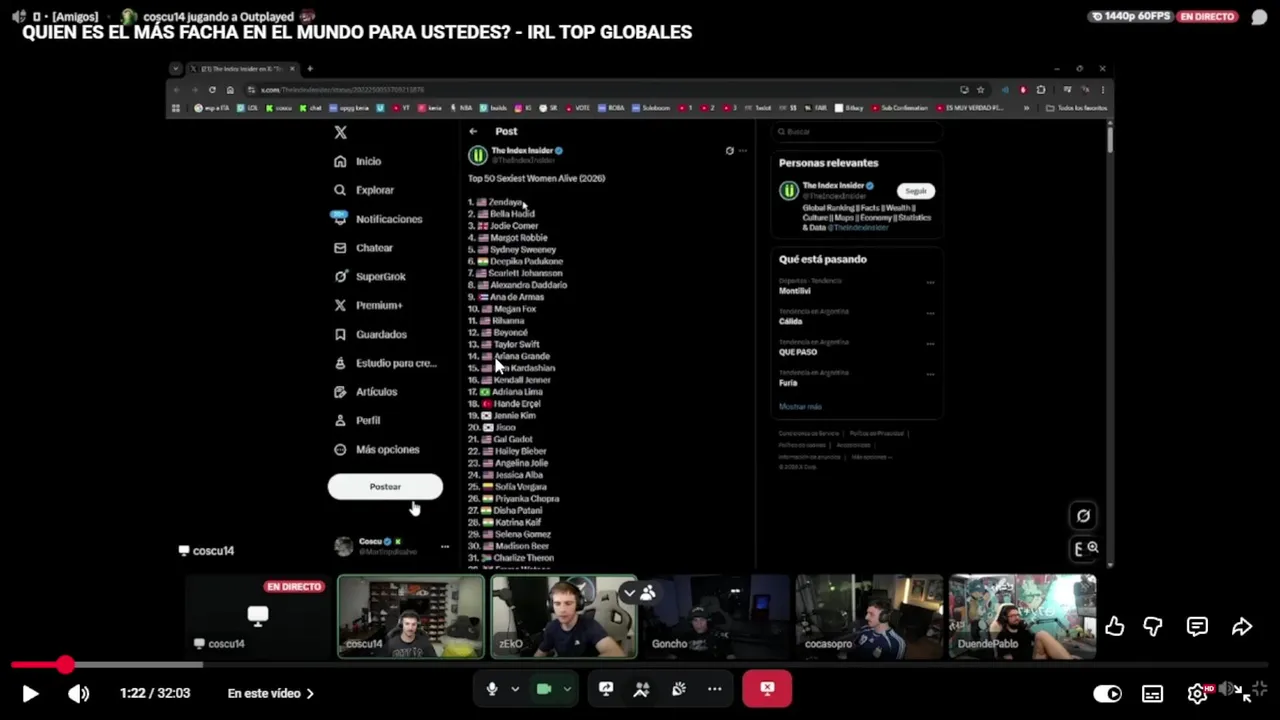The image size is (1280, 720).
Task: Seek using the red video progress bar
Action: pyautogui.click(x=640, y=665)
